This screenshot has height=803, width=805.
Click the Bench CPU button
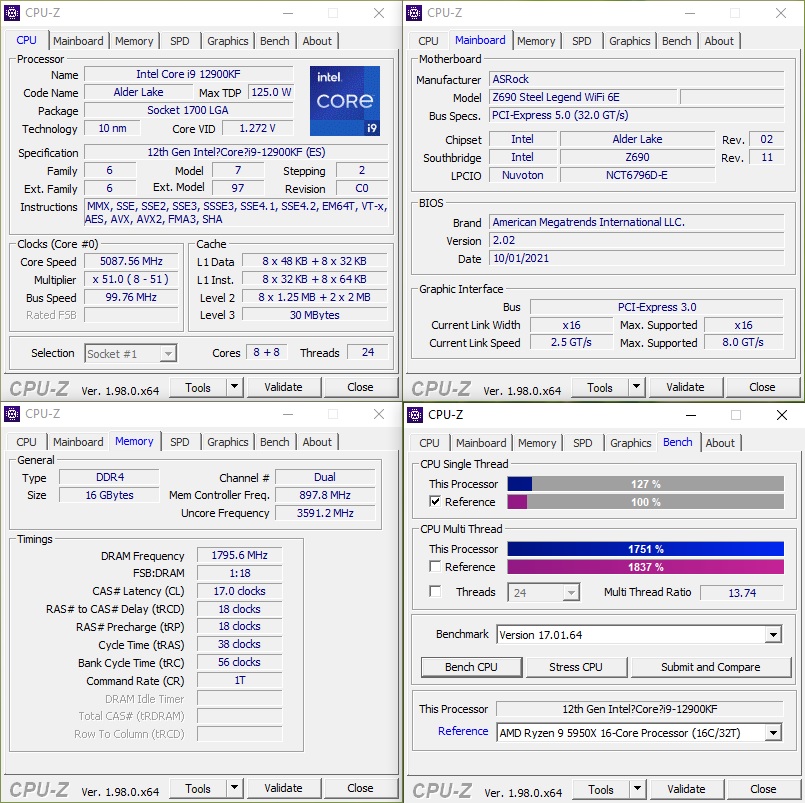pyautogui.click(x=471, y=667)
